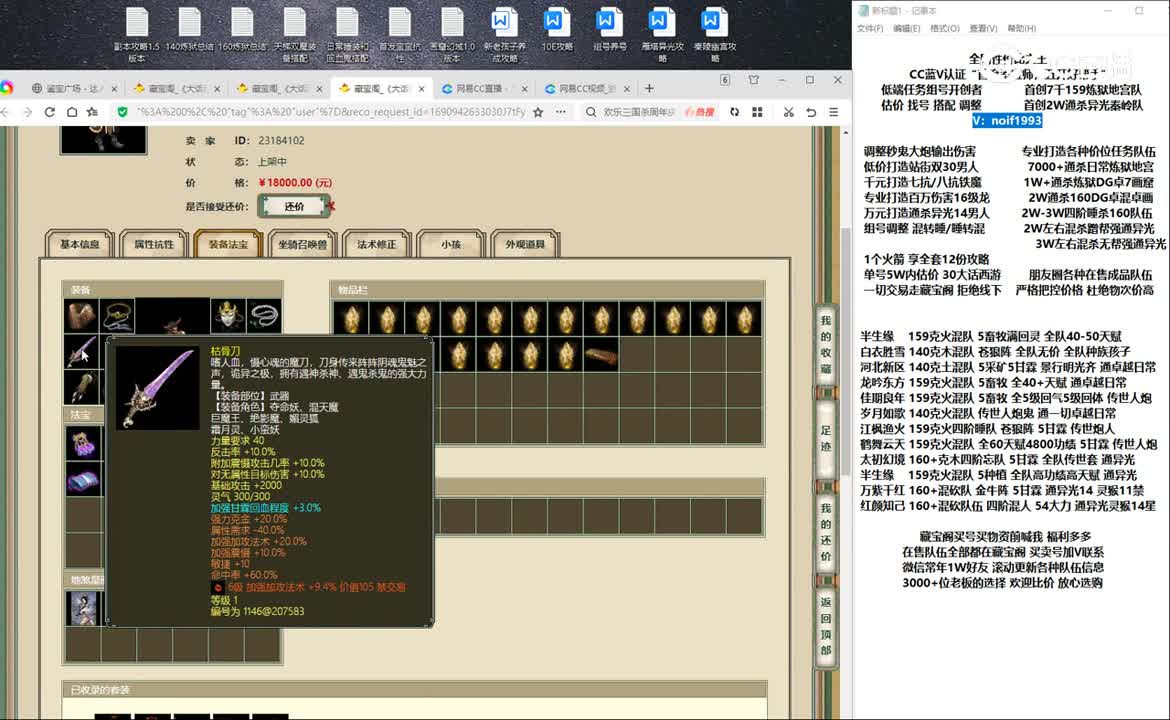
Task: Click the character portrait under 地煞星
Action: (83, 608)
